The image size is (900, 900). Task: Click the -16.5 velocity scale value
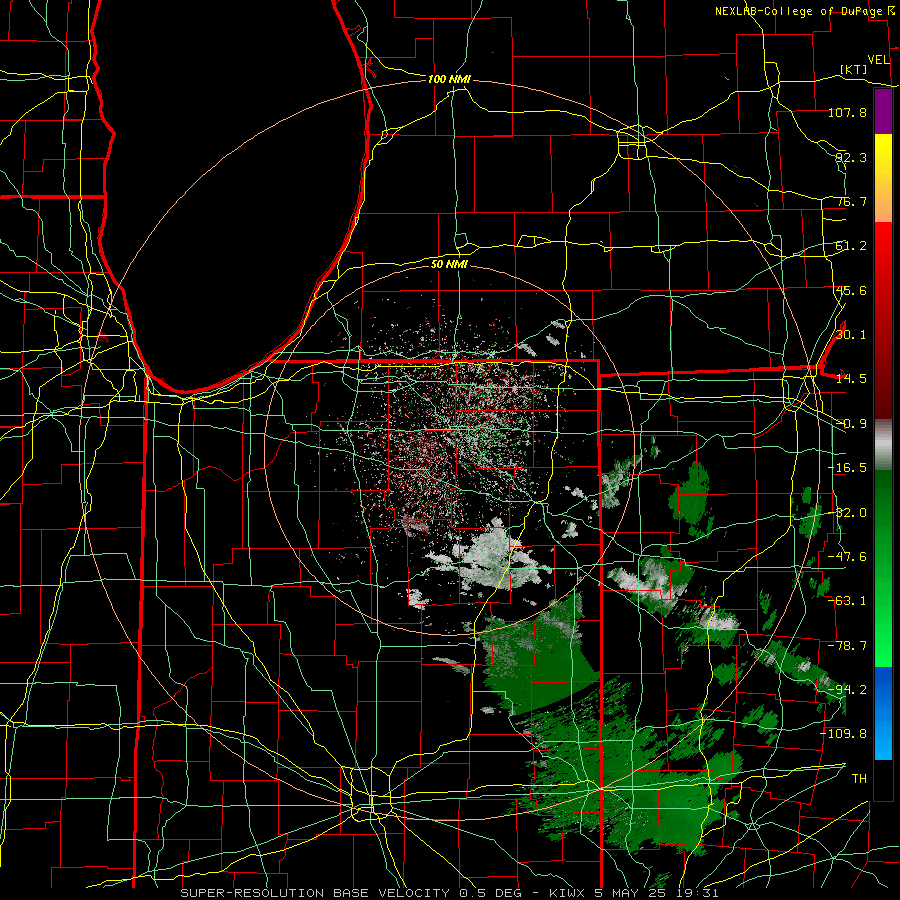click(x=847, y=468)
